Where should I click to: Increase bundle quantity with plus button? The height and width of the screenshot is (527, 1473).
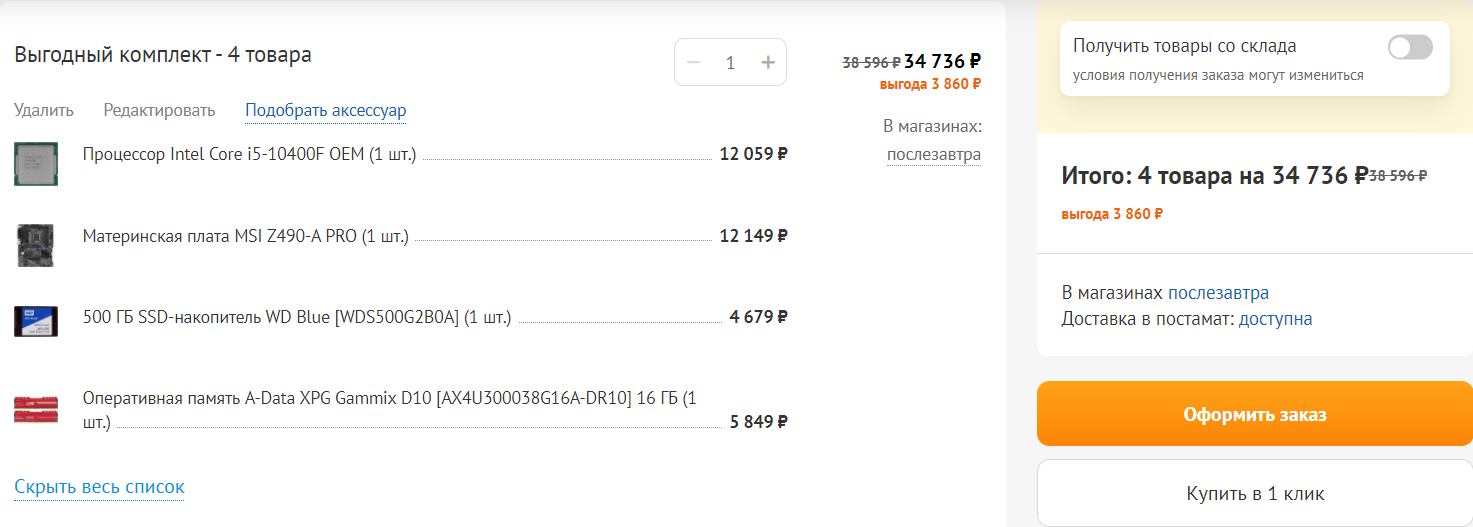(x=768, y=62)
